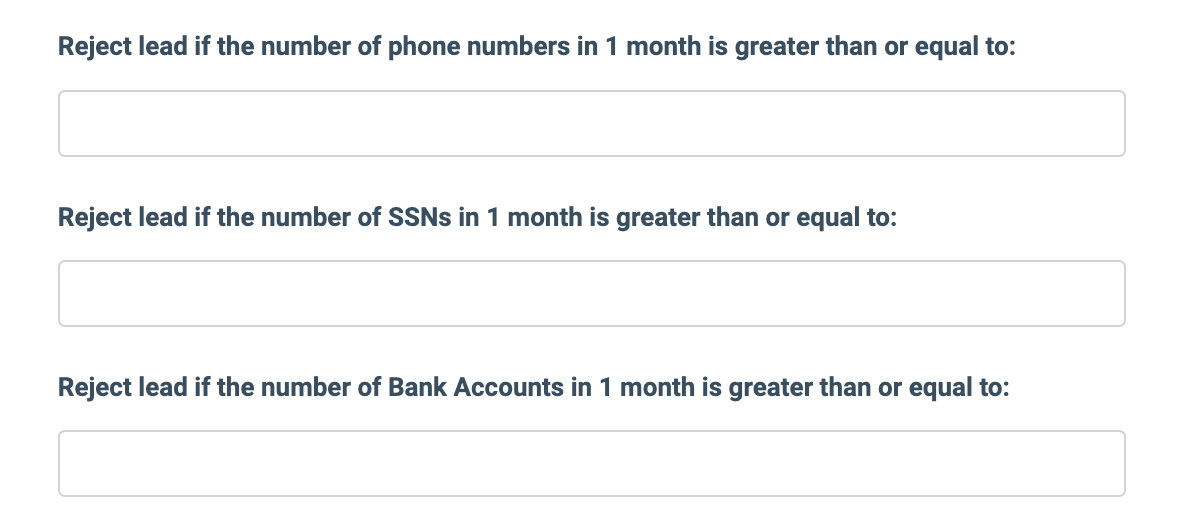The width and height of the screenshot is (1180, 514).
Task: Click the SSNs reject lead label text
Action: pos(477,218)
